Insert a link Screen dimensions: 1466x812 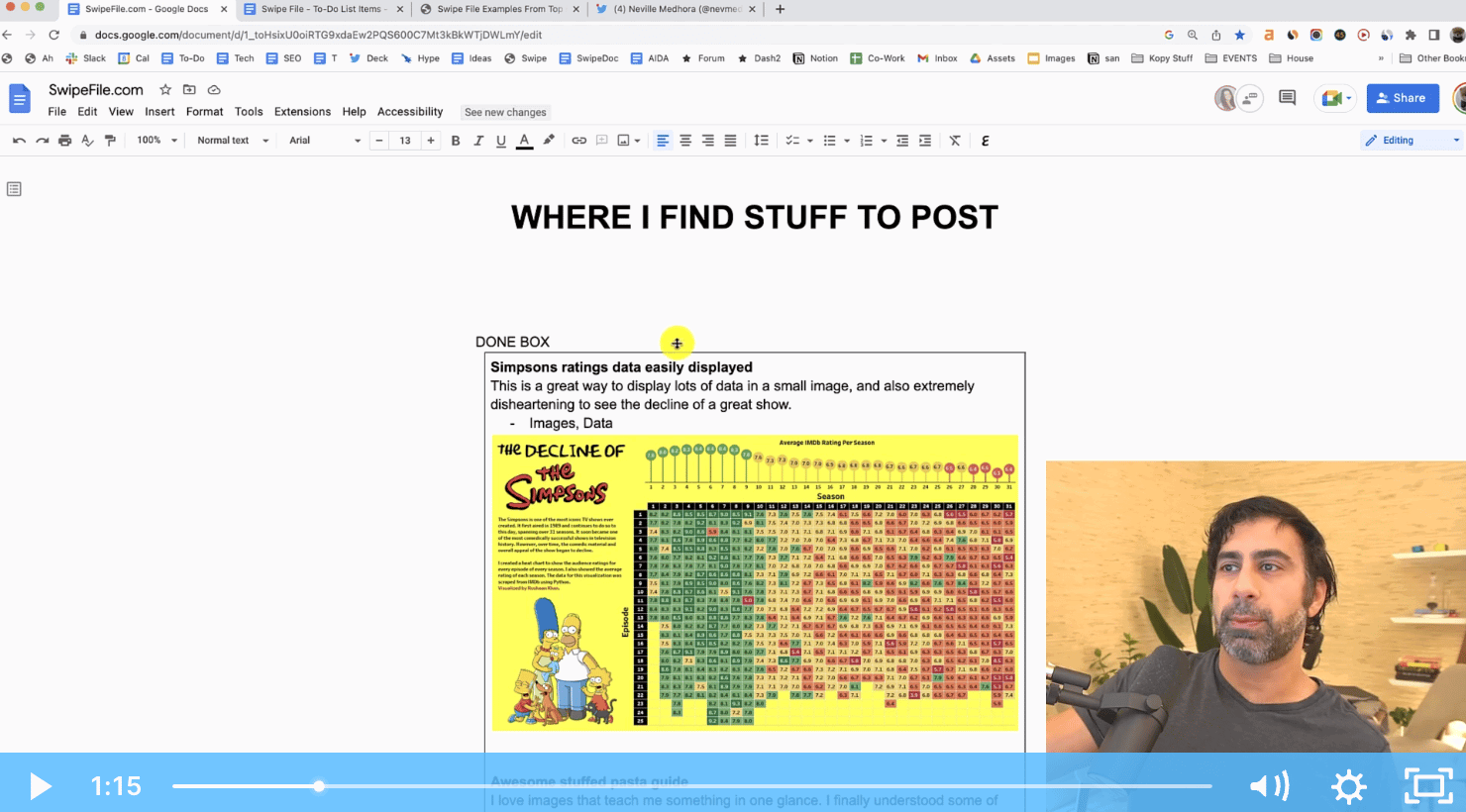pos(578,141)
